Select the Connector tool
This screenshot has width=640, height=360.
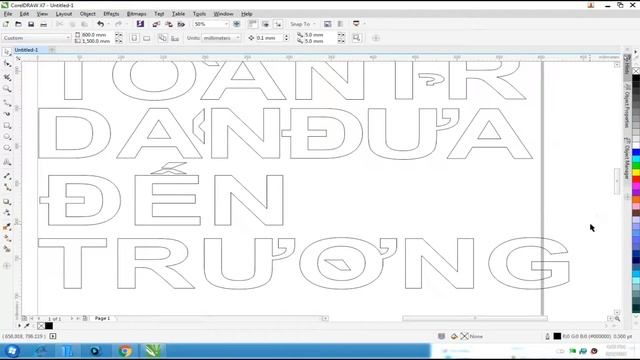pos(7,187)
